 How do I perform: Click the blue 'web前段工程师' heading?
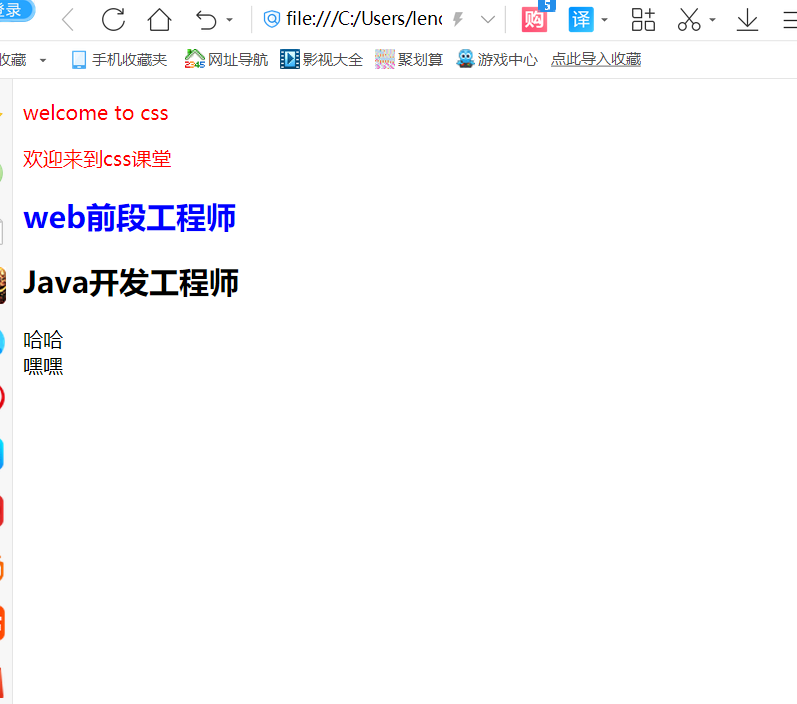(x=130, y=218)
